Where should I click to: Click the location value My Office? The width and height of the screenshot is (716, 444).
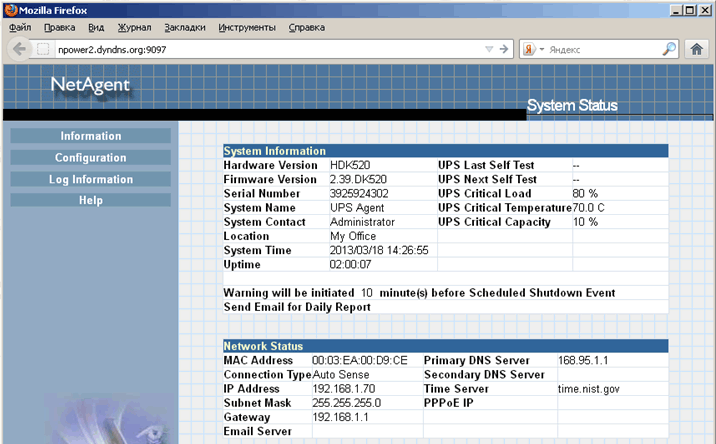pyautogui.click(x=353, y=236)
